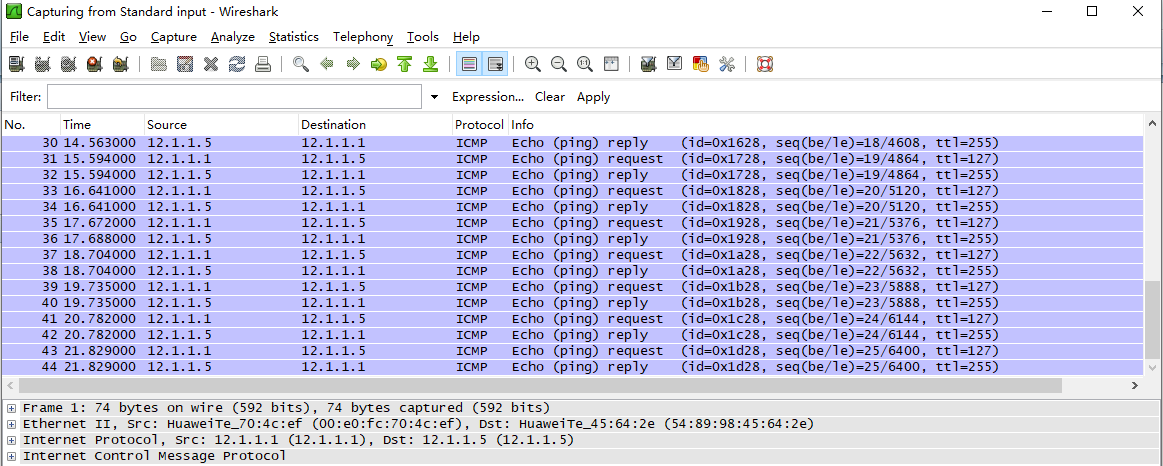Expand Internet Control Message Protocol row

(x=11, y=456)
